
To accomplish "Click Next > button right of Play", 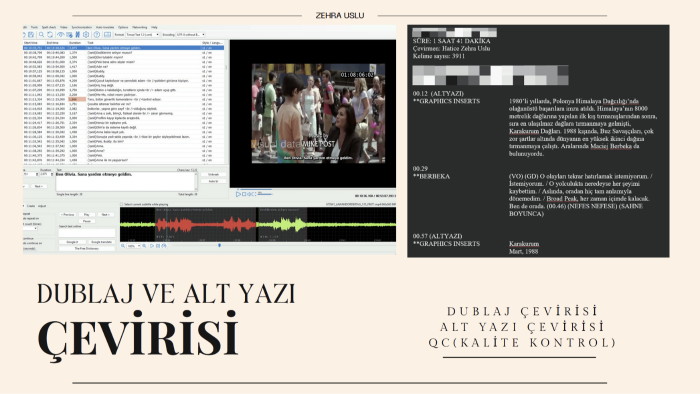I will tap(106, 215).
